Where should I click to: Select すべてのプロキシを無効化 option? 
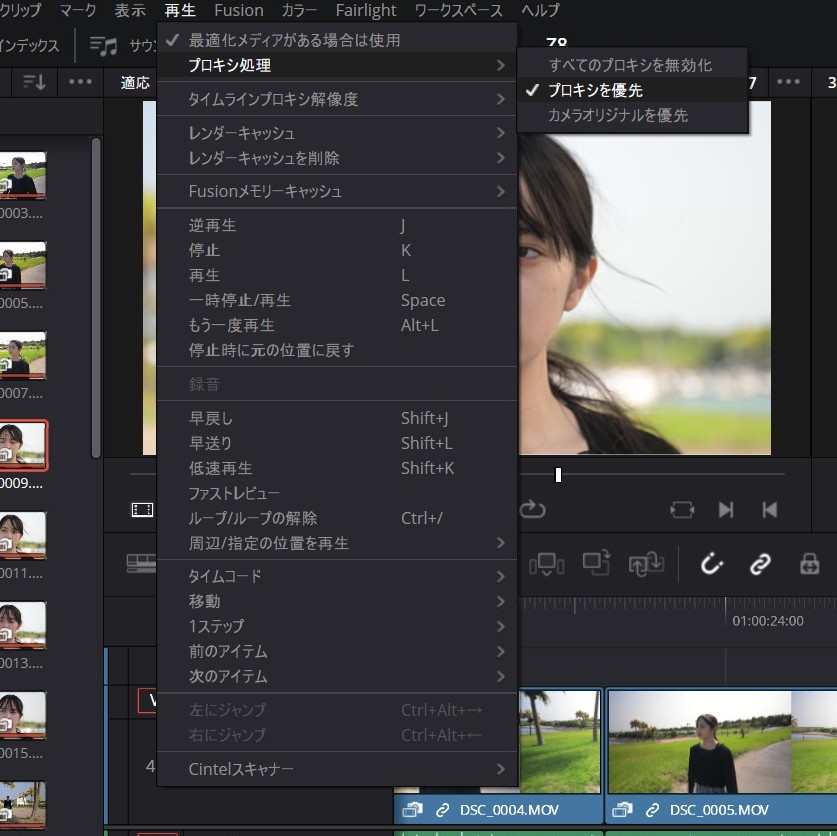coord(632,65)
